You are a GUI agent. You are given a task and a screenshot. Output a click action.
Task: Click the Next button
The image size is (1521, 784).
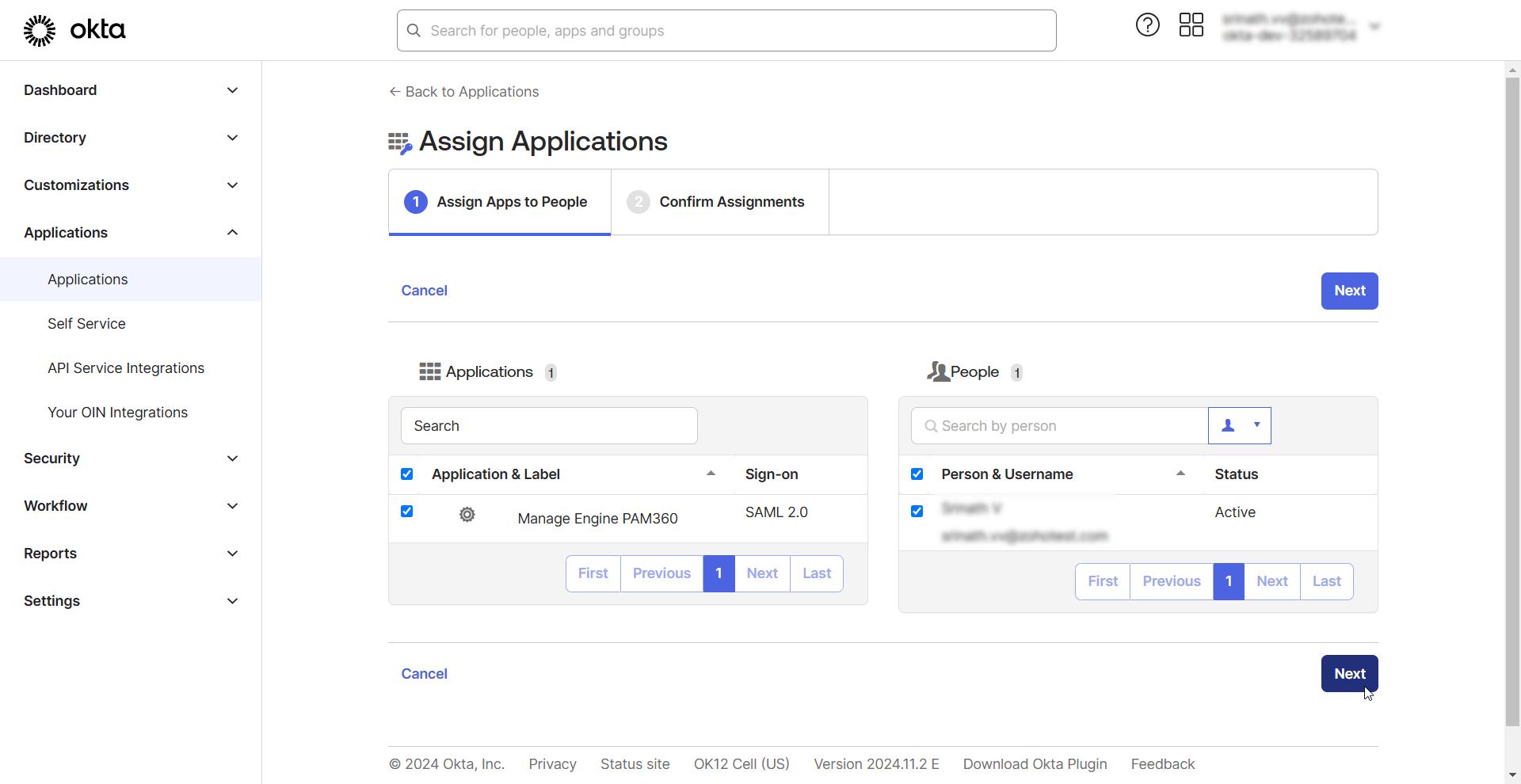point(1349,291)
